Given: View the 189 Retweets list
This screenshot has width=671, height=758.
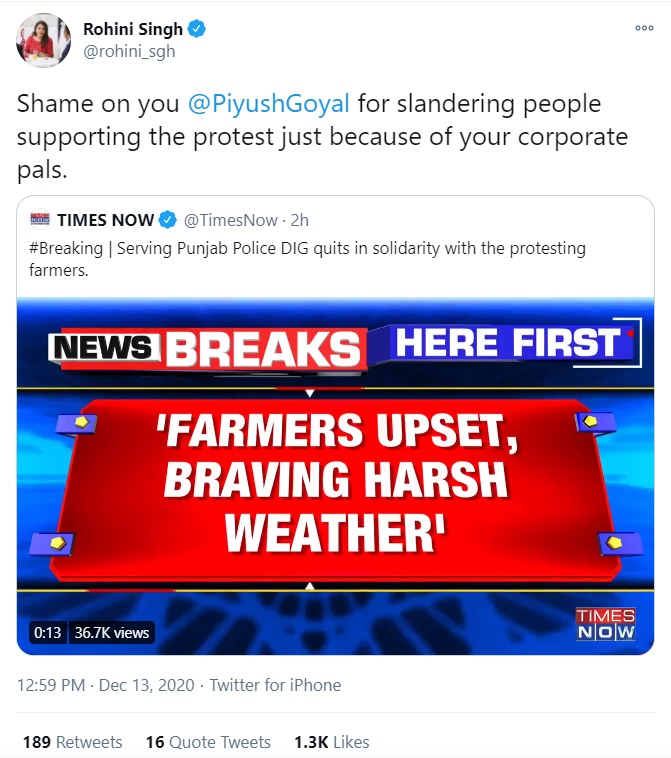Looking at the screenshot, I should (73, 742).
